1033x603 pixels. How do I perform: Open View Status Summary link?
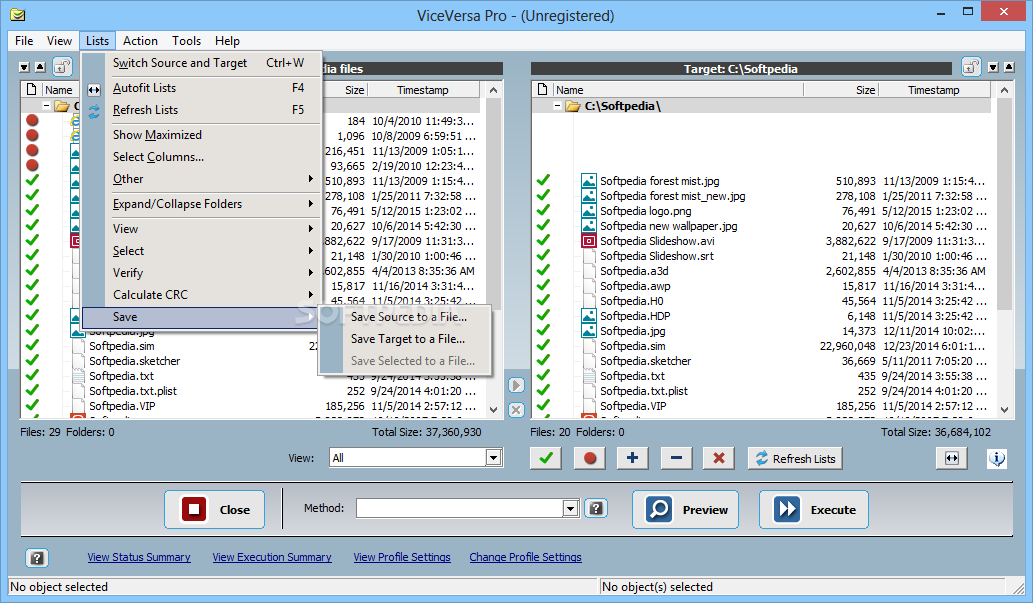139,557
